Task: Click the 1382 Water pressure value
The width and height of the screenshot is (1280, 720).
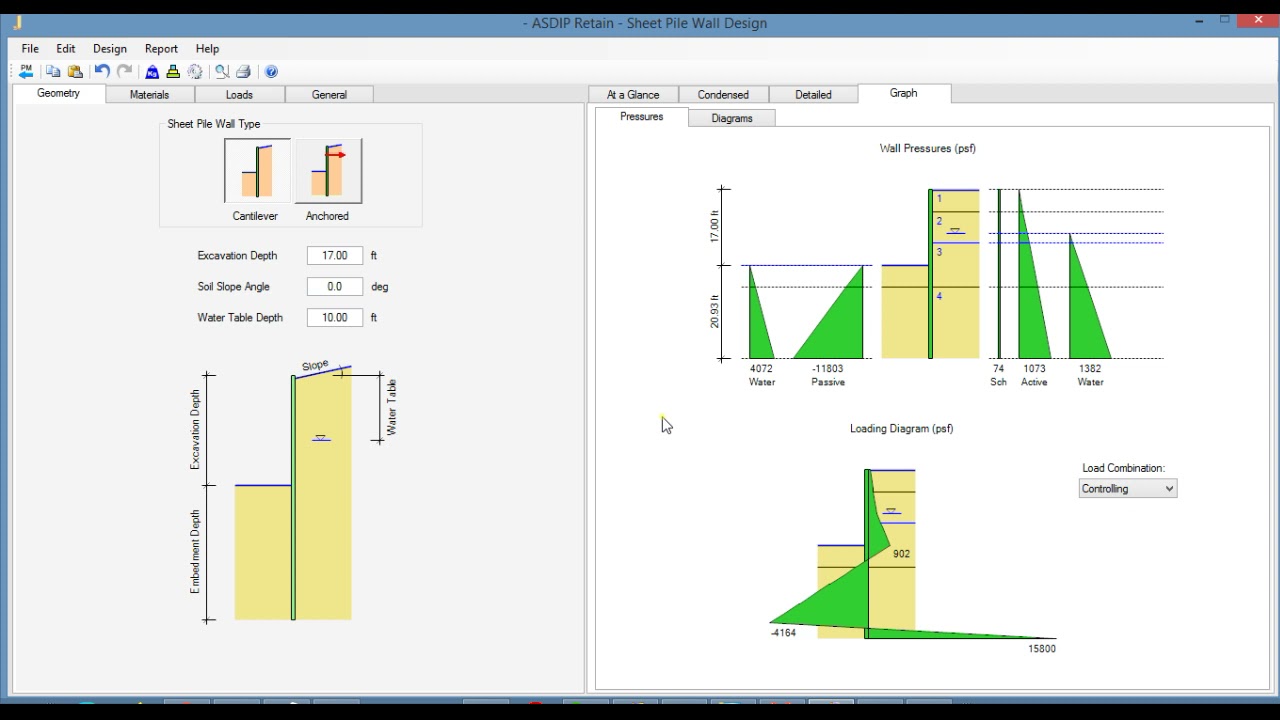Action: coord(1090,369)
